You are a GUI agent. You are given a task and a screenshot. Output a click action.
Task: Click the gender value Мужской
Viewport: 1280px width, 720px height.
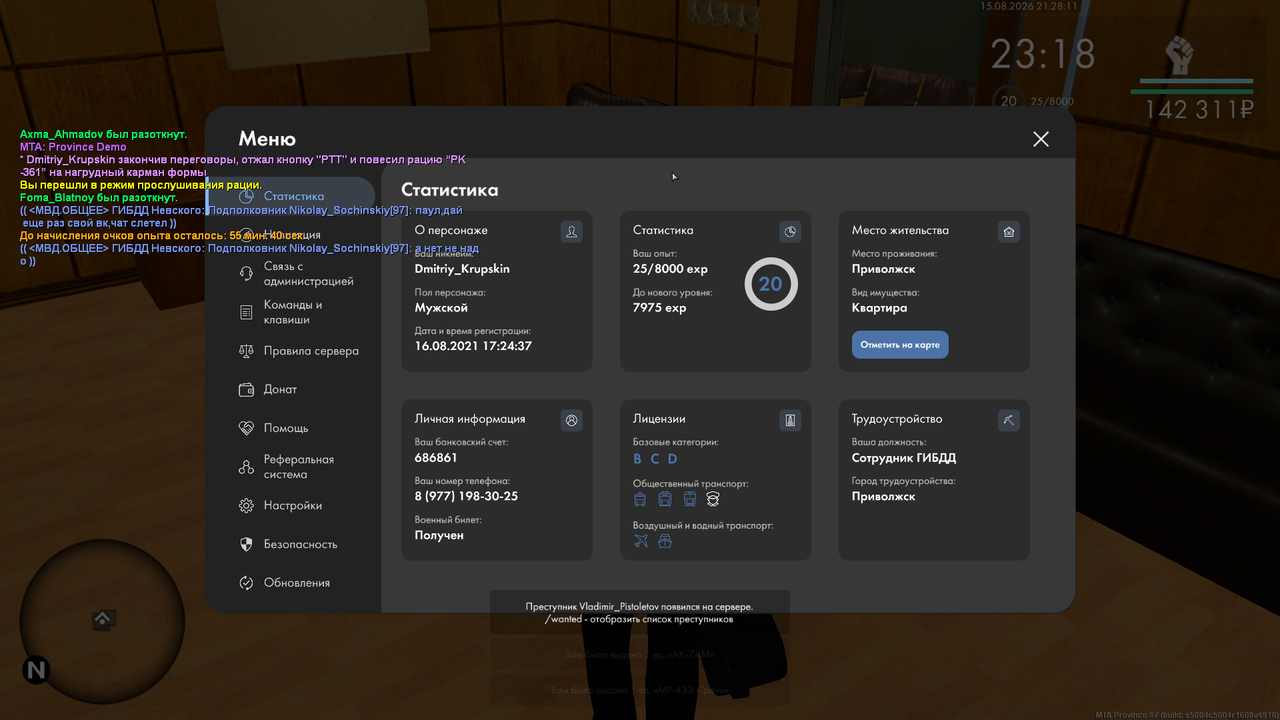[x=441, y=308]
